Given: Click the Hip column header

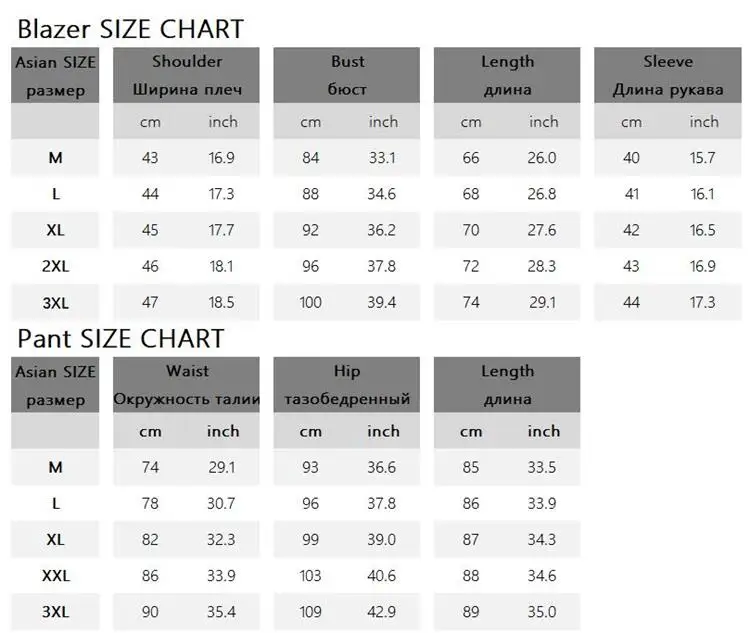Looking at the screenshot, I should click(347, 385).
